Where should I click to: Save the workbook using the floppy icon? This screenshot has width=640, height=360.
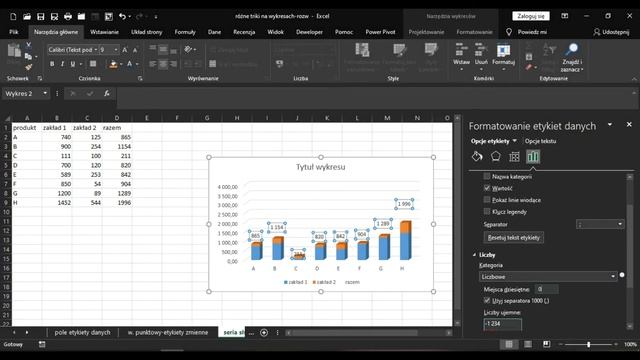(40, 16)
